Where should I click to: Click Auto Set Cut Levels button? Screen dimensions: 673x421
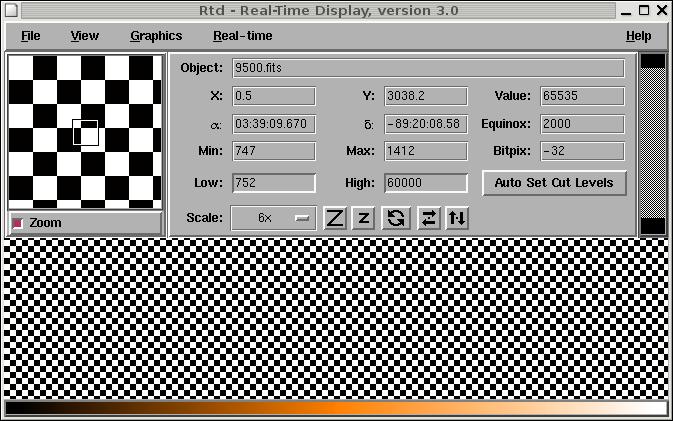[x=554, y=183]
